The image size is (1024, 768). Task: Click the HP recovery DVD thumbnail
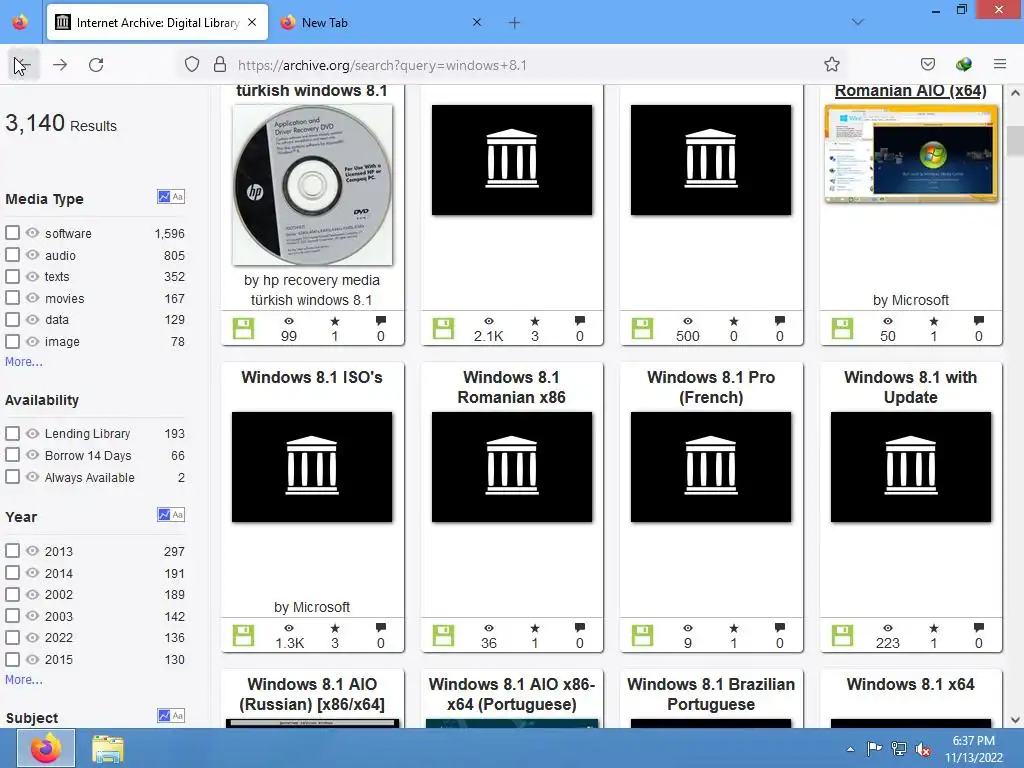coord(312,185)
